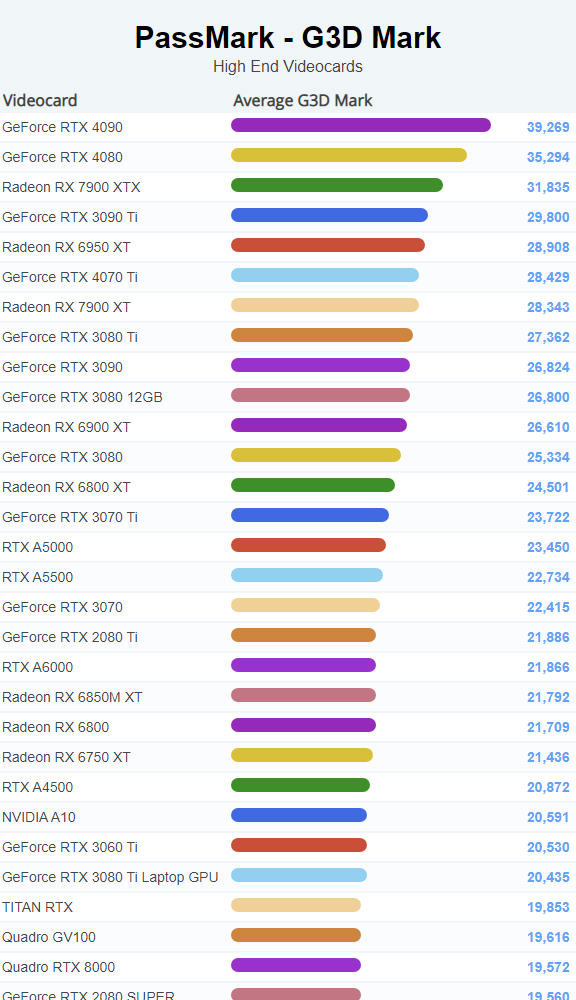Click the RTX A4500 name
The height and width of the screenshot is (1000, 576).
click(x=38, y=786)
